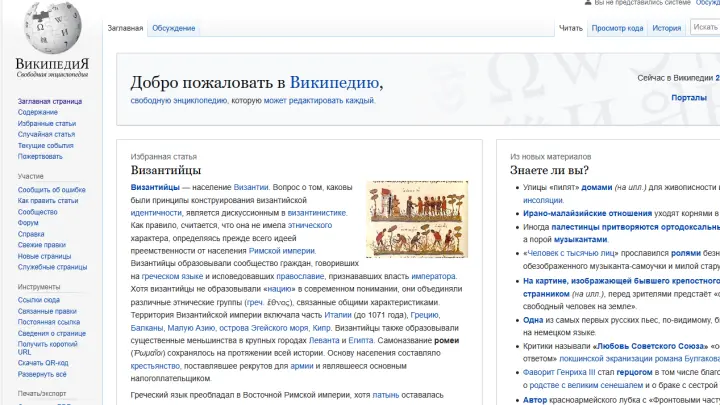Open the Сообщество sidebar link
This screenshot has height=405, width=720.
(38, 212)
